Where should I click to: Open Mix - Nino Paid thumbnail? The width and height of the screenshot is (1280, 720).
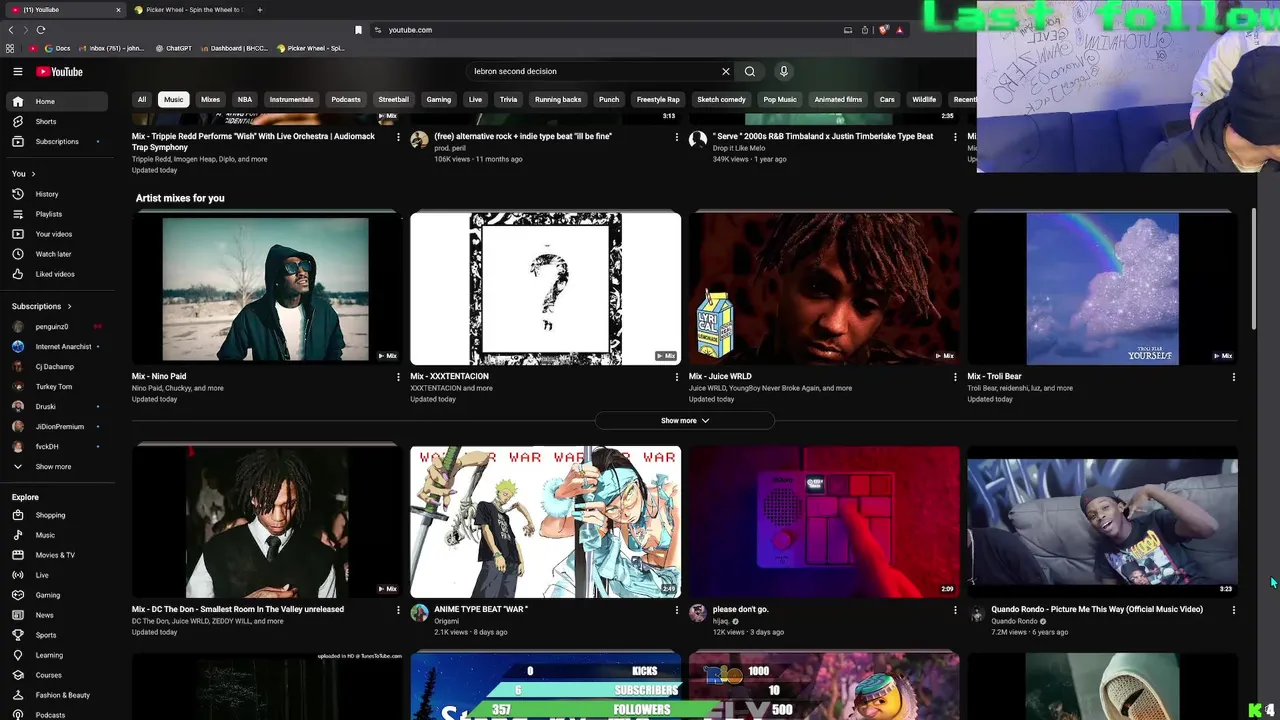point(266,289)
